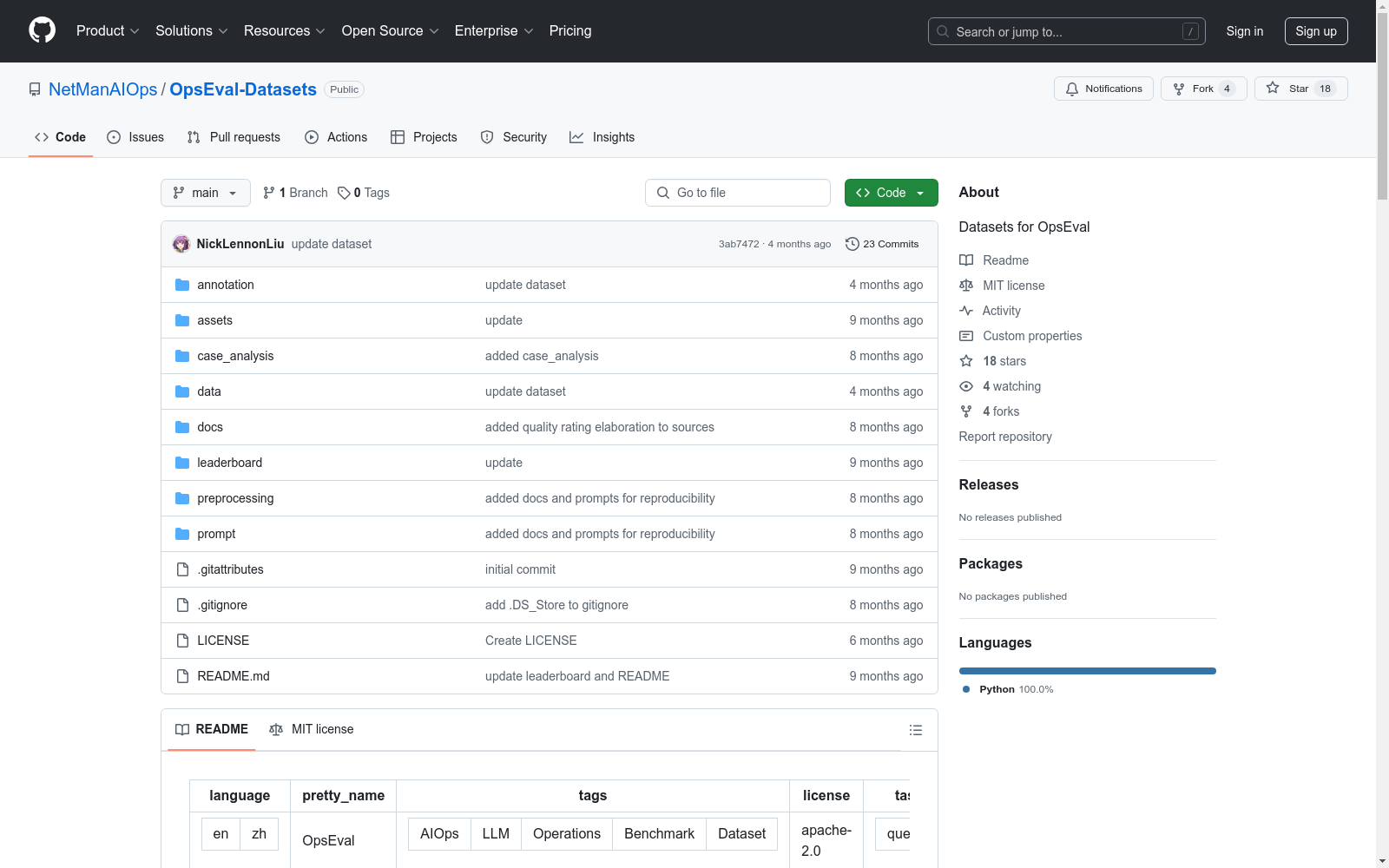Open the data folder icon
Image resolution: width=1389 pixels, height=868 pixels.
pyautogui.click(x=182, y=391)
